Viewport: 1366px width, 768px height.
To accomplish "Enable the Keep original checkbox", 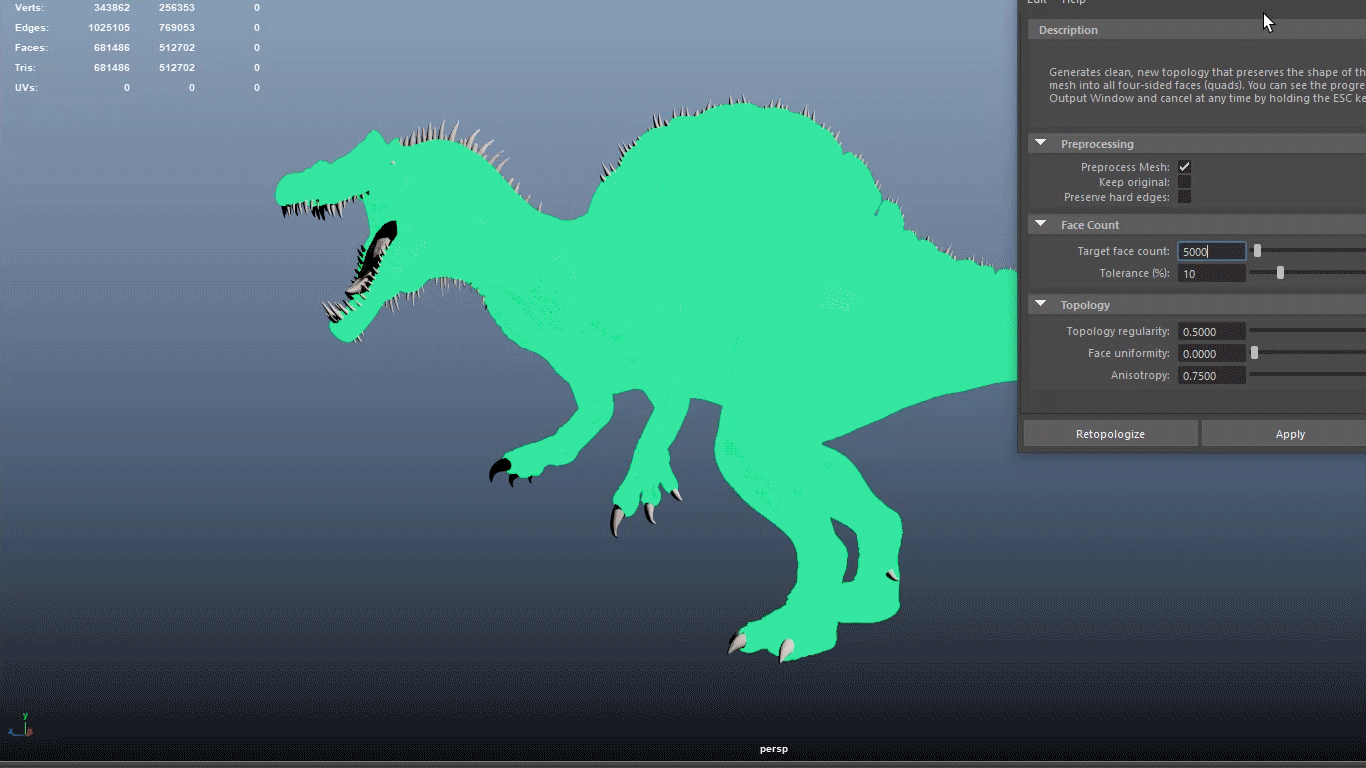I will coord(1184,182).
